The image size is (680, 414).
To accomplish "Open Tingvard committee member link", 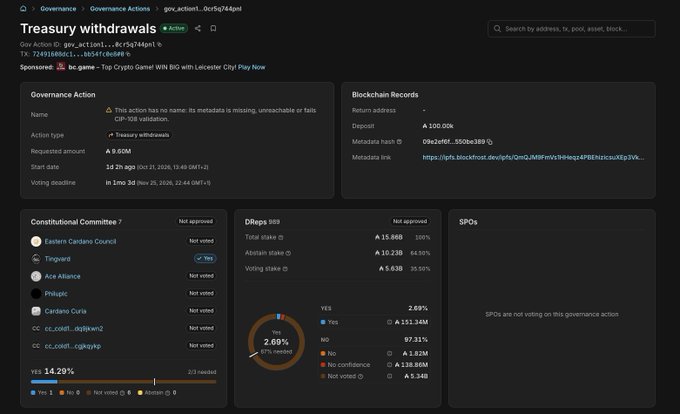I will coord(57,259).
